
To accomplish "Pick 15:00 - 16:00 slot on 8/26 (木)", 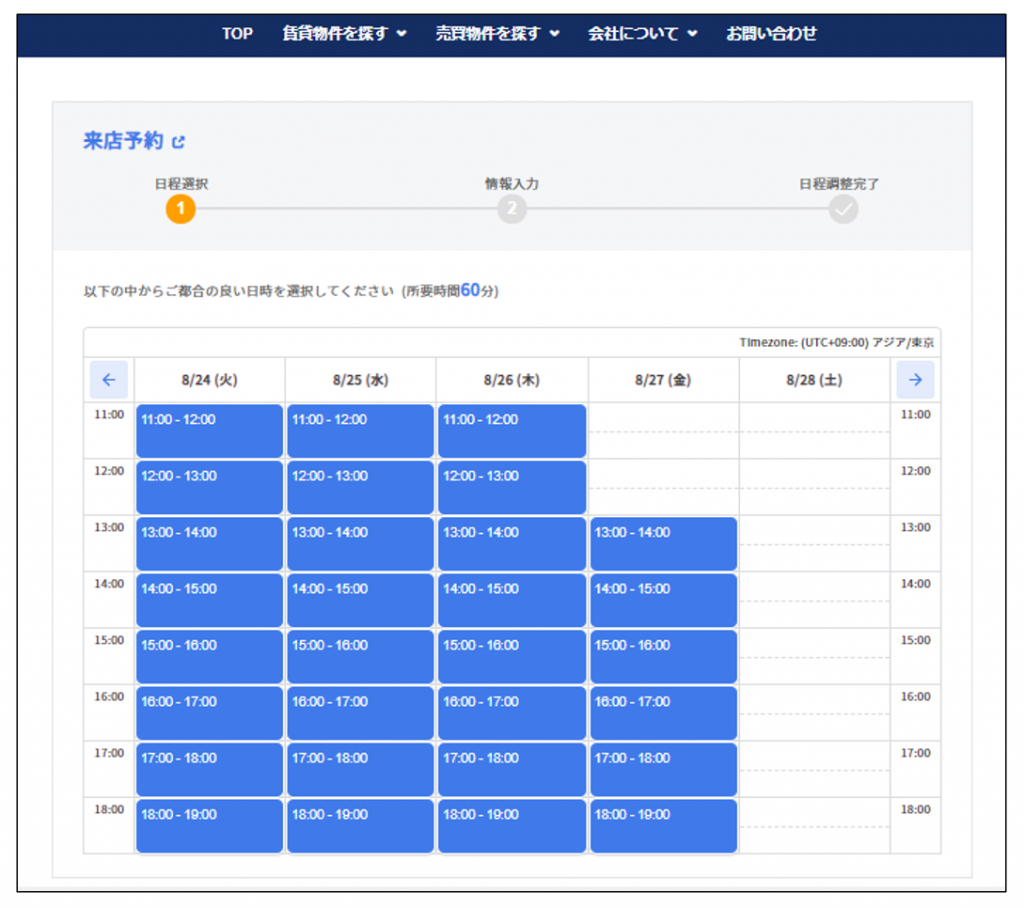I will click(x=511, y=657).
